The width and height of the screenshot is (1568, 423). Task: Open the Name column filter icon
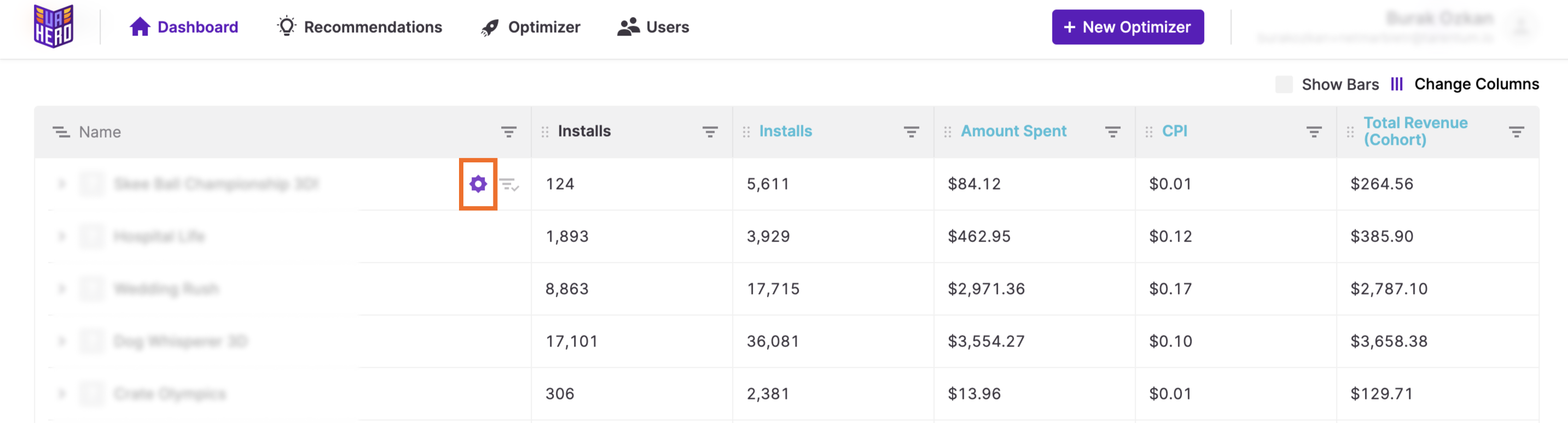pos(509,132)
